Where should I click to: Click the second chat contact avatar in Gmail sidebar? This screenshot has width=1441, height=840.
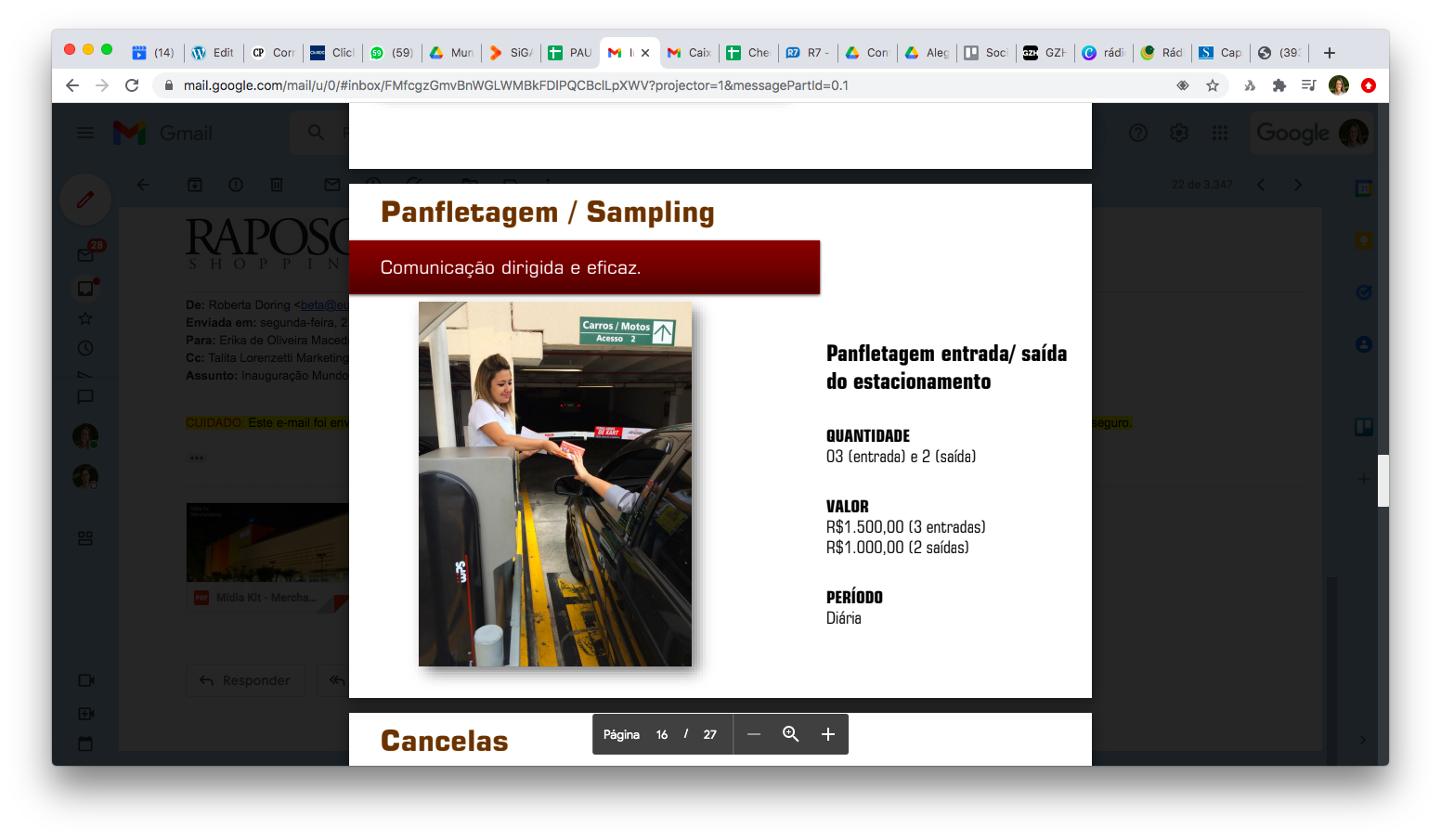click(85, 477)
